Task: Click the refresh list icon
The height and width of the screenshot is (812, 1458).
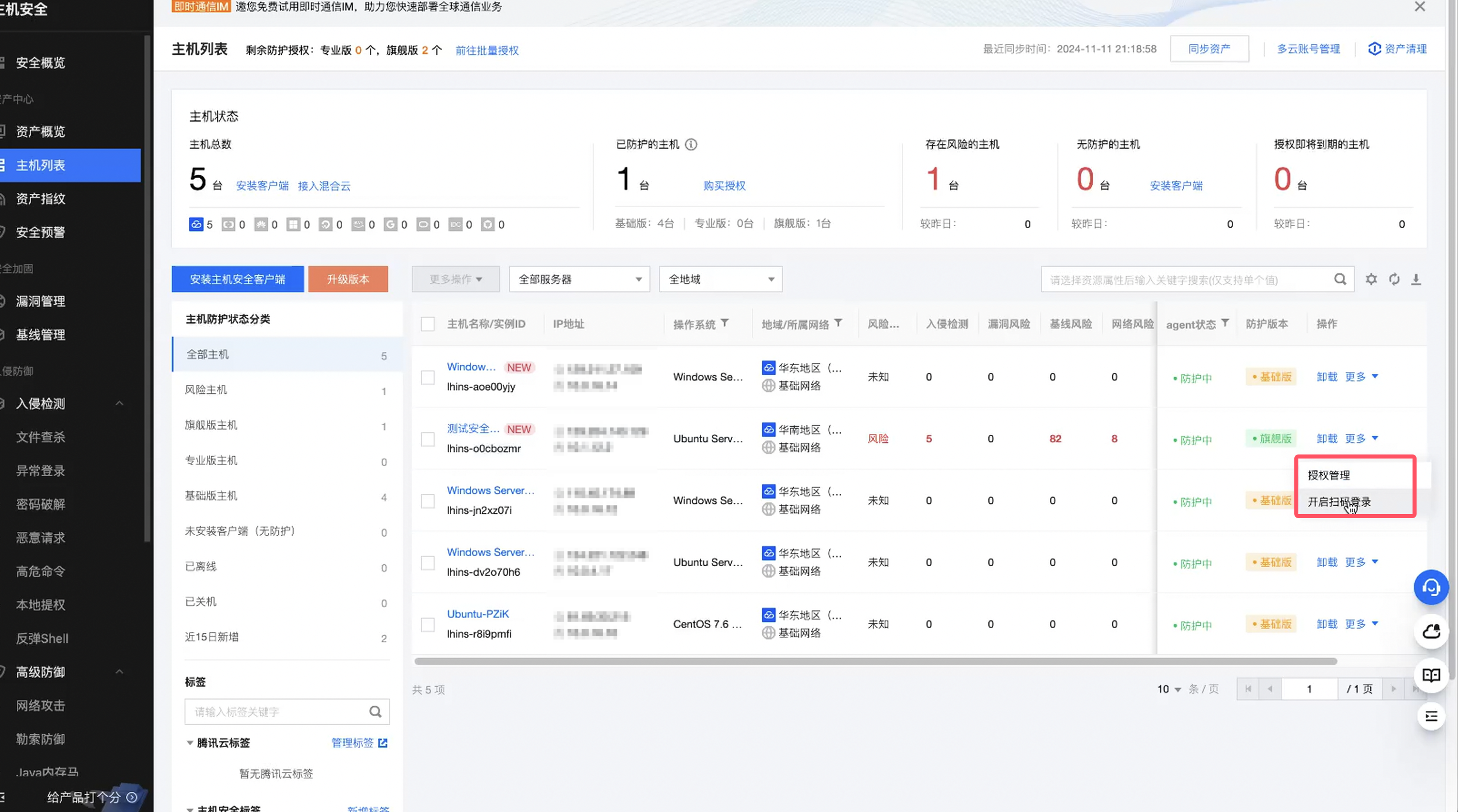Action: pyautogui.click(x=1394, y=279)
